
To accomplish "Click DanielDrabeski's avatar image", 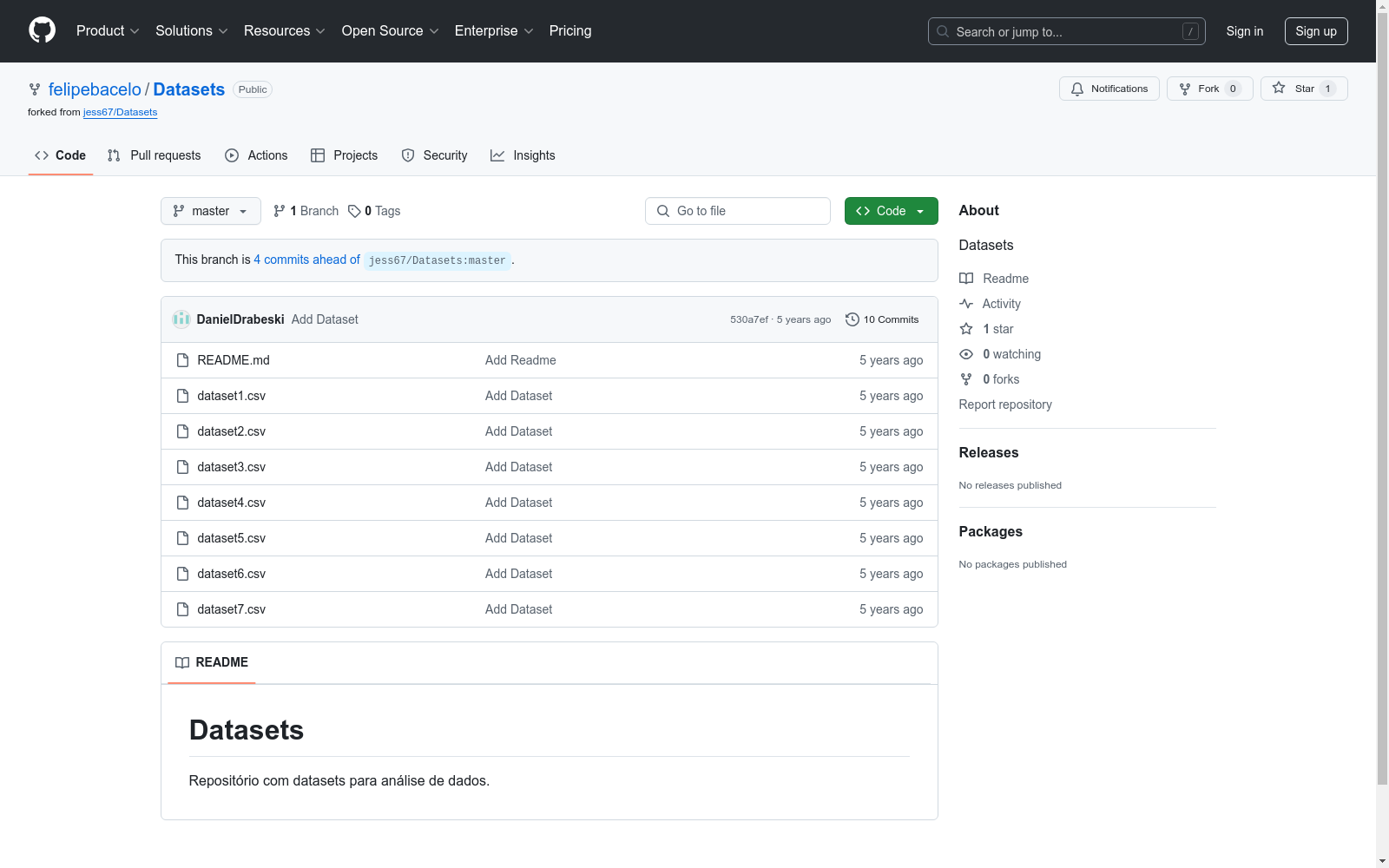I will pos(181,319).
